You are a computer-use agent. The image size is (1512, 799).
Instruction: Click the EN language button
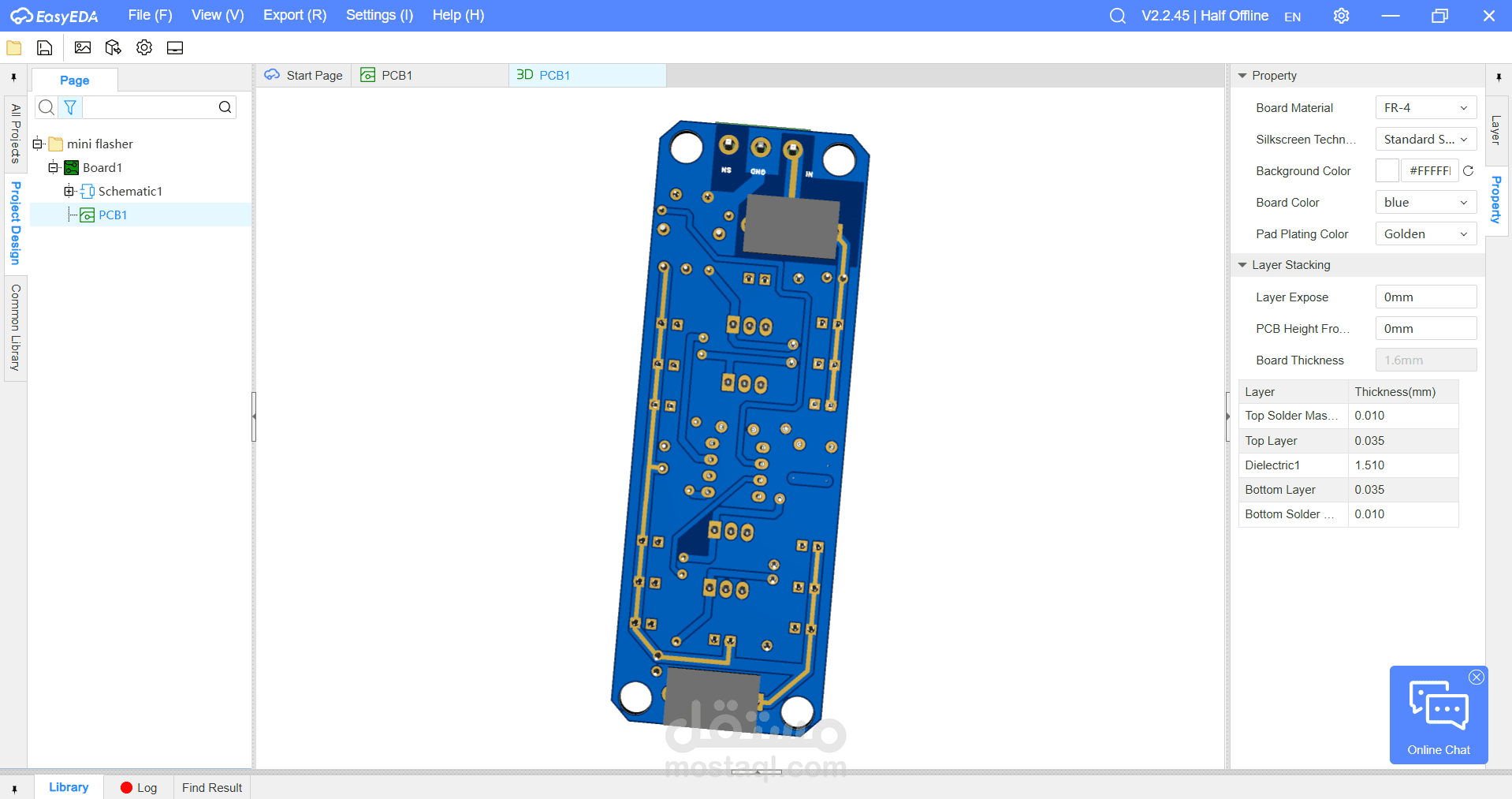pyautogui.click(x=1292, y=17)
